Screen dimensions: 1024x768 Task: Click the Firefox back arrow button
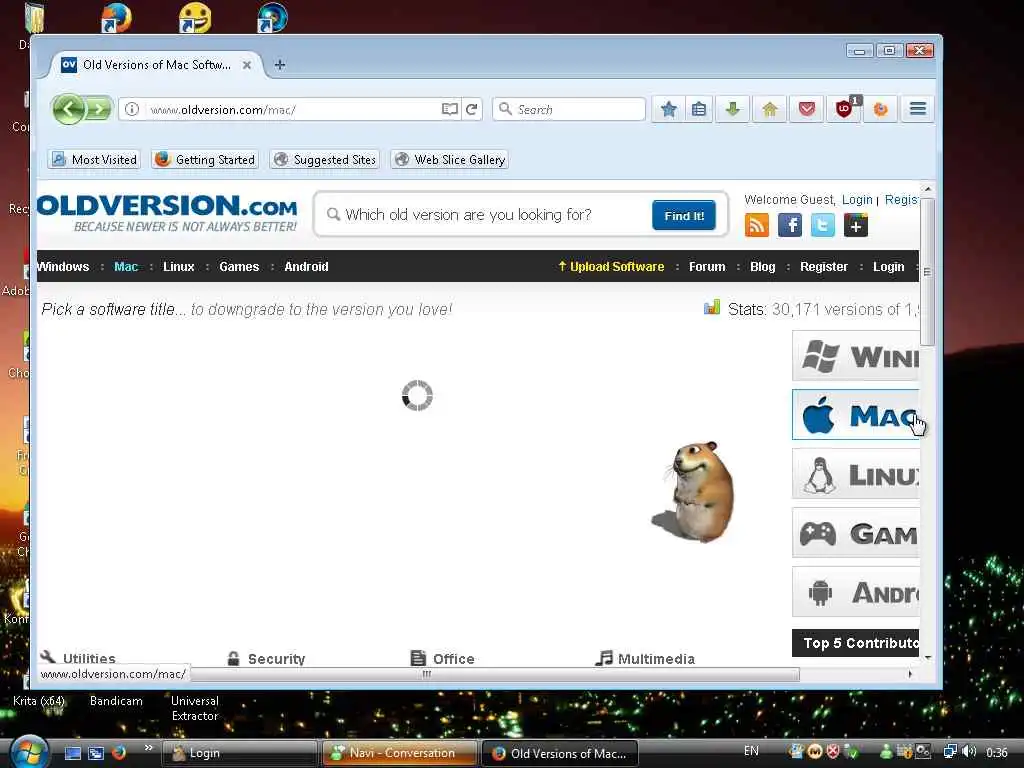coord(69,109)
